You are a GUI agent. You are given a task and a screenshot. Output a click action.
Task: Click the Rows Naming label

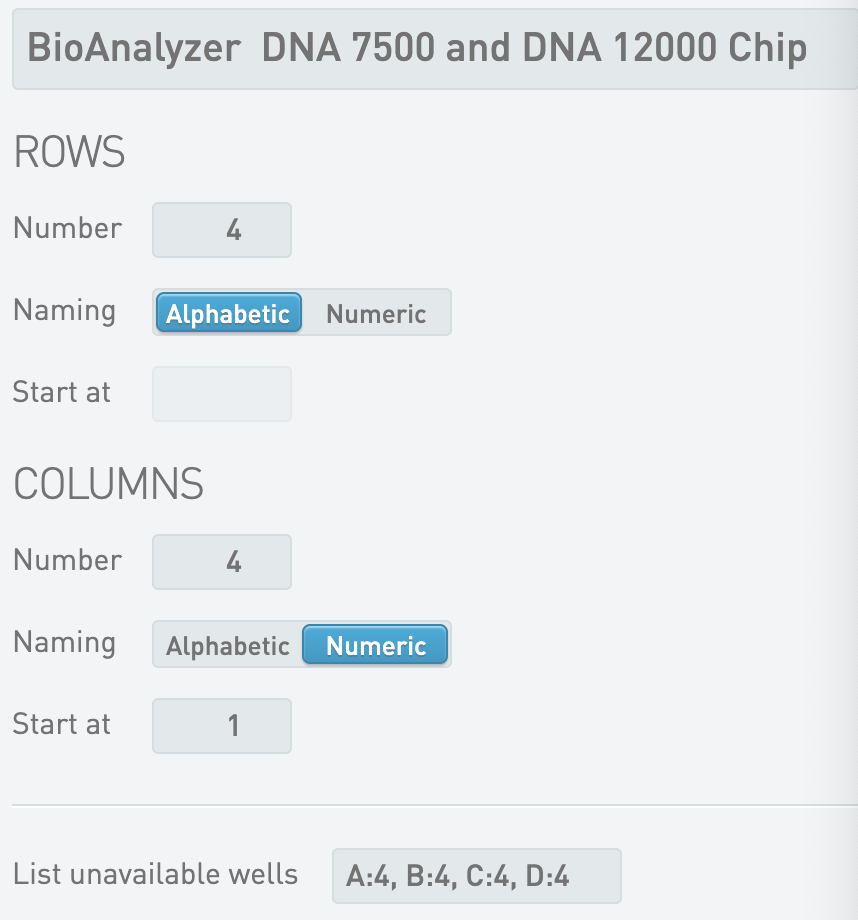(x=64, y=311)
